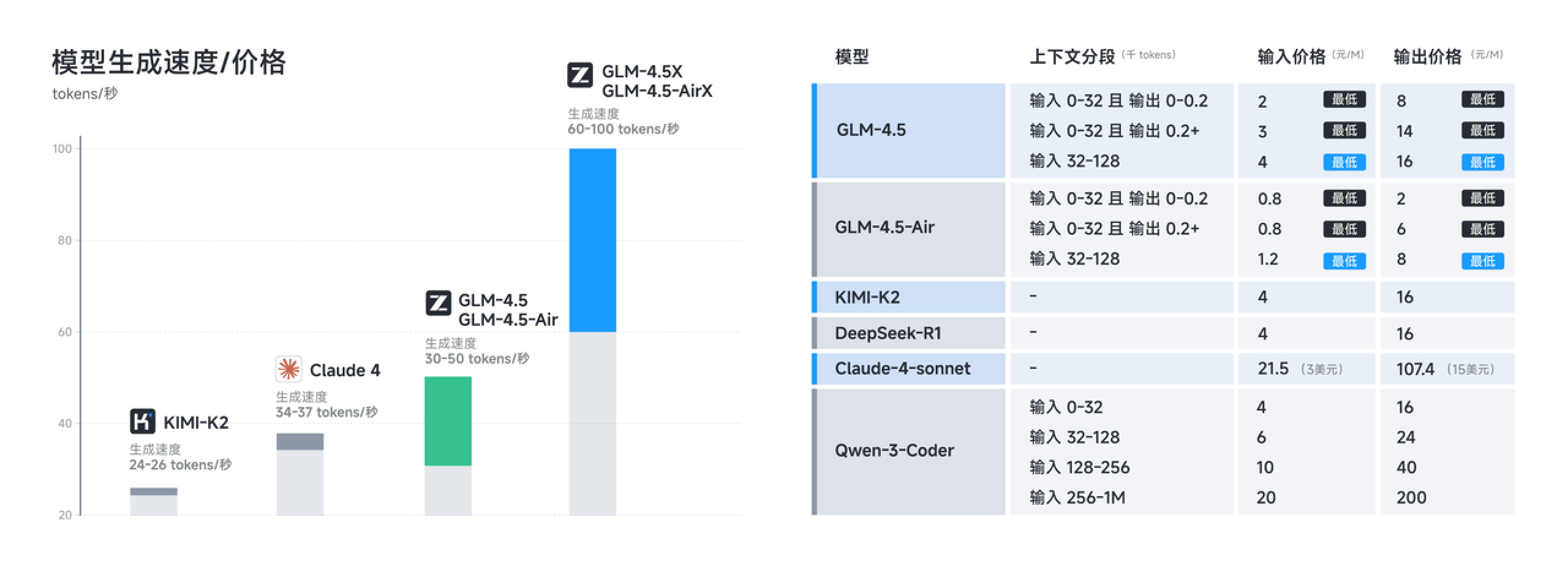The height and width of the screenshot is (566, 1568).
Task: Click the 输出价格 column header
Action: tap(1427, 57)
